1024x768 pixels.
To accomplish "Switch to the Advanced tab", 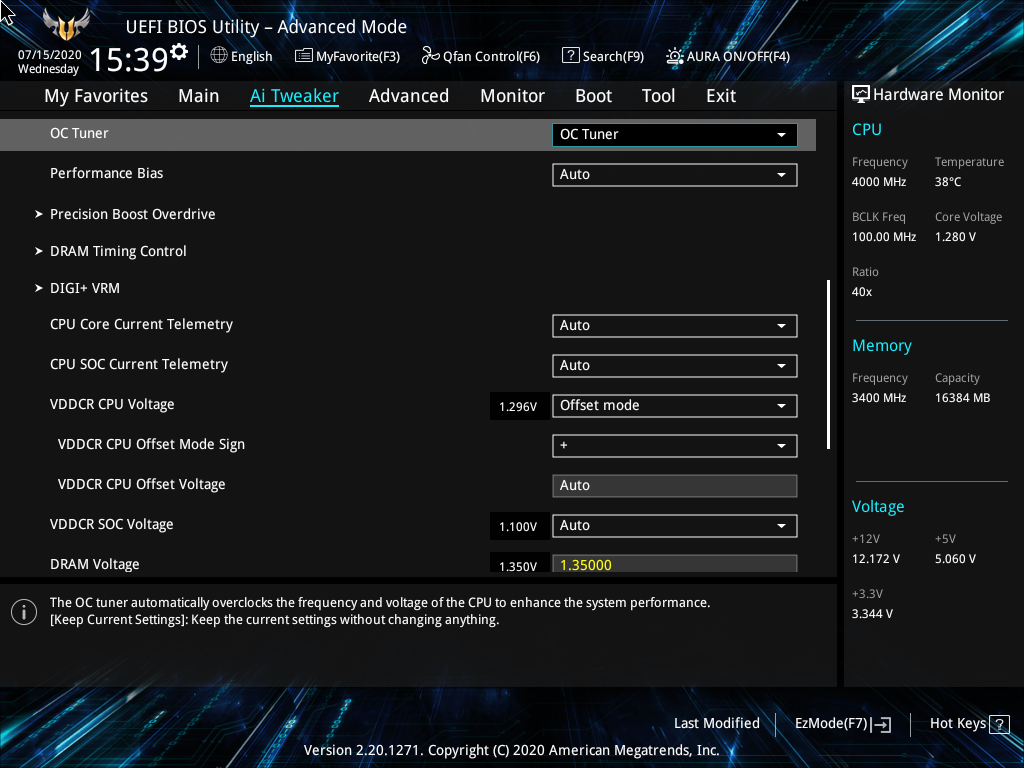I will 409,96.
